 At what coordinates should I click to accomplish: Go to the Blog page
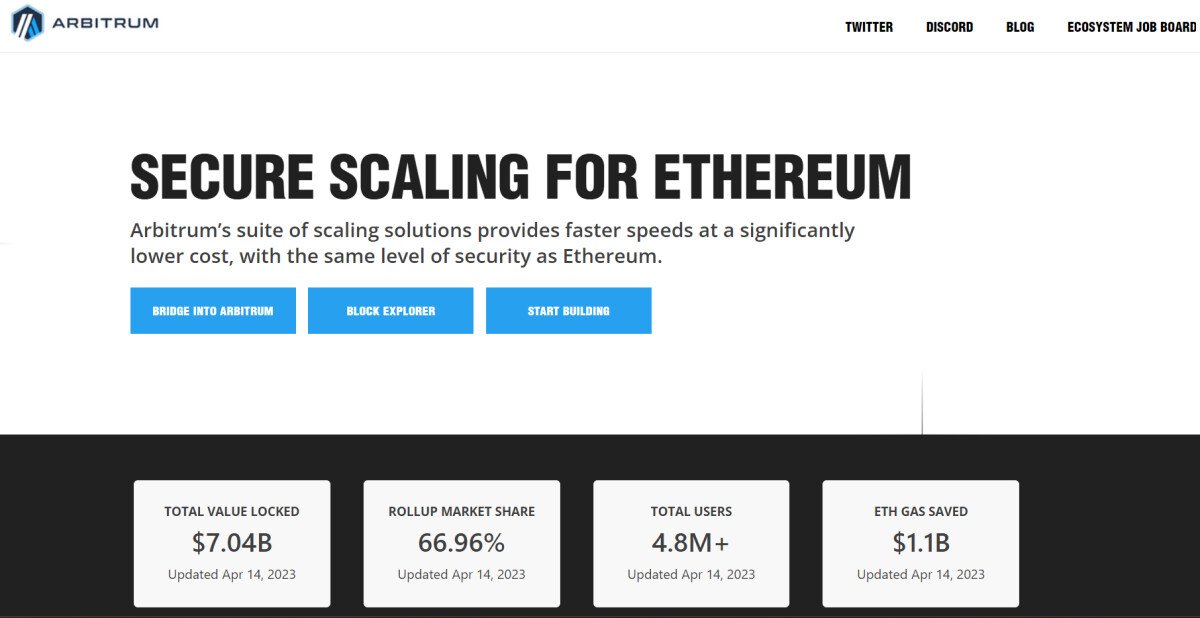pos(1020,27)
